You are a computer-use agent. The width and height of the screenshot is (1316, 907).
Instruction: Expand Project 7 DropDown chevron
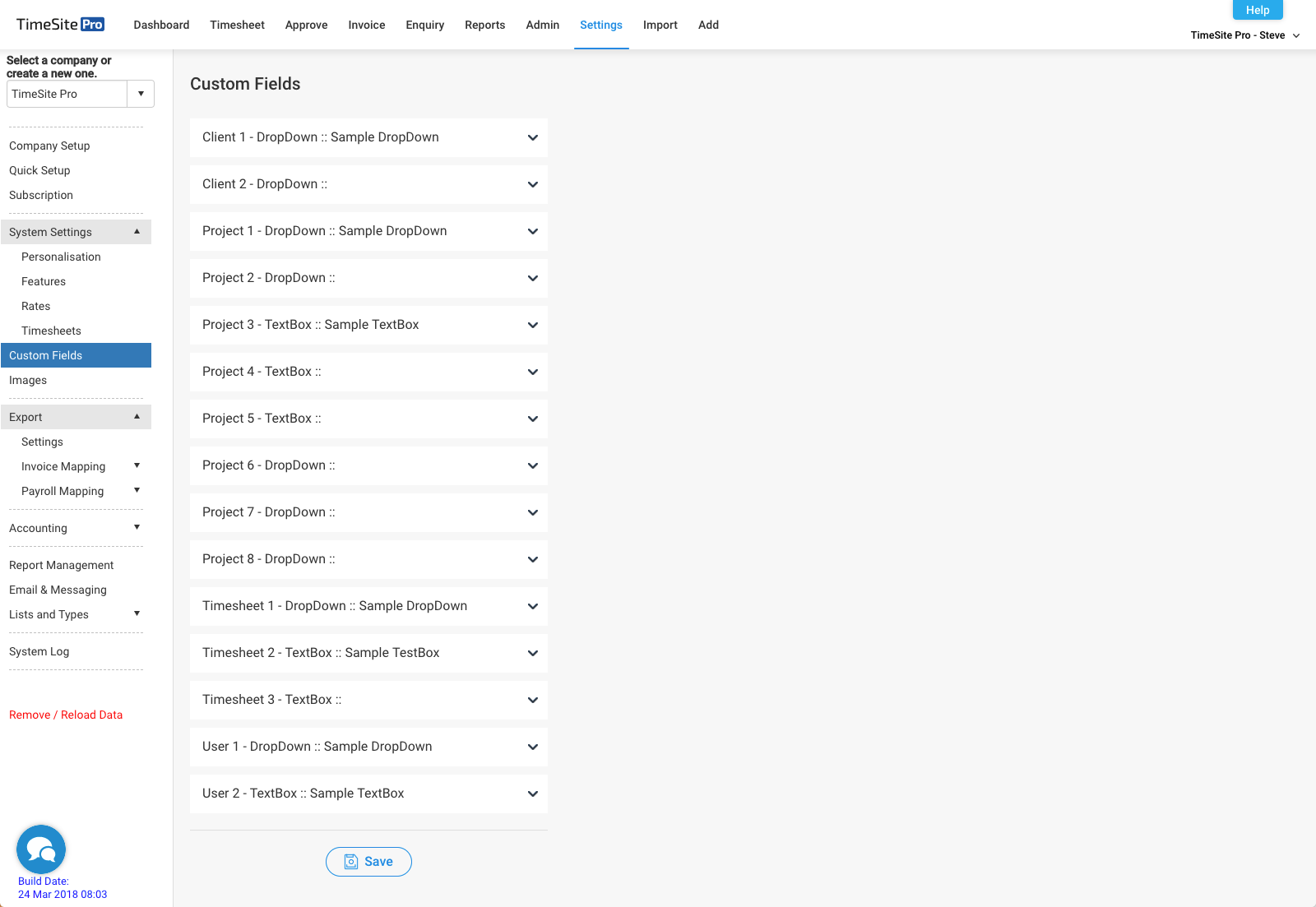pos(533,513)
